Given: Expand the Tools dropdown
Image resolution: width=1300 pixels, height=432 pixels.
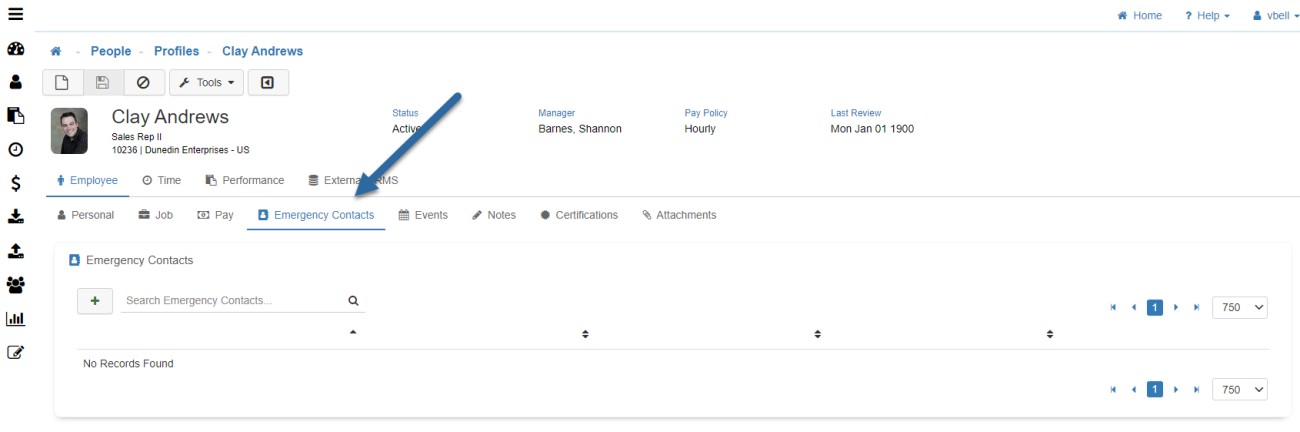Looking at the screenshot, I should (206, 82).
